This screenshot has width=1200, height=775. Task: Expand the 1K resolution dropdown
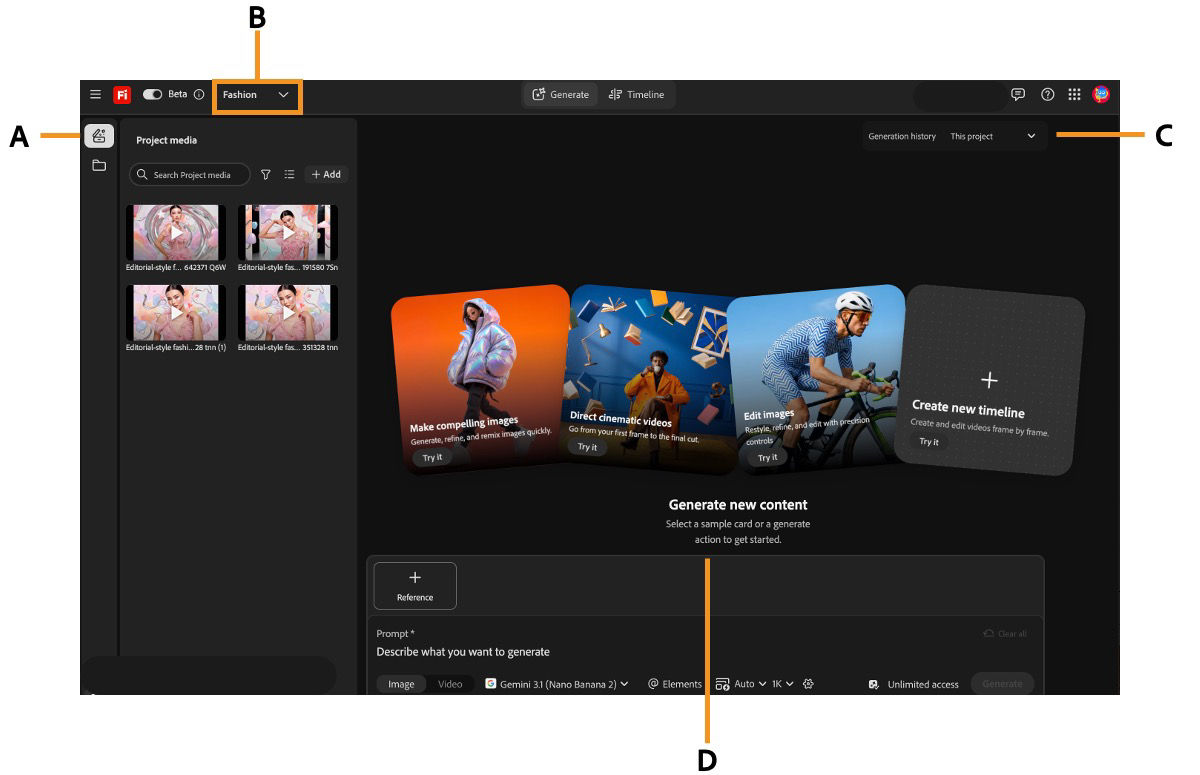[x=782, y=684]
